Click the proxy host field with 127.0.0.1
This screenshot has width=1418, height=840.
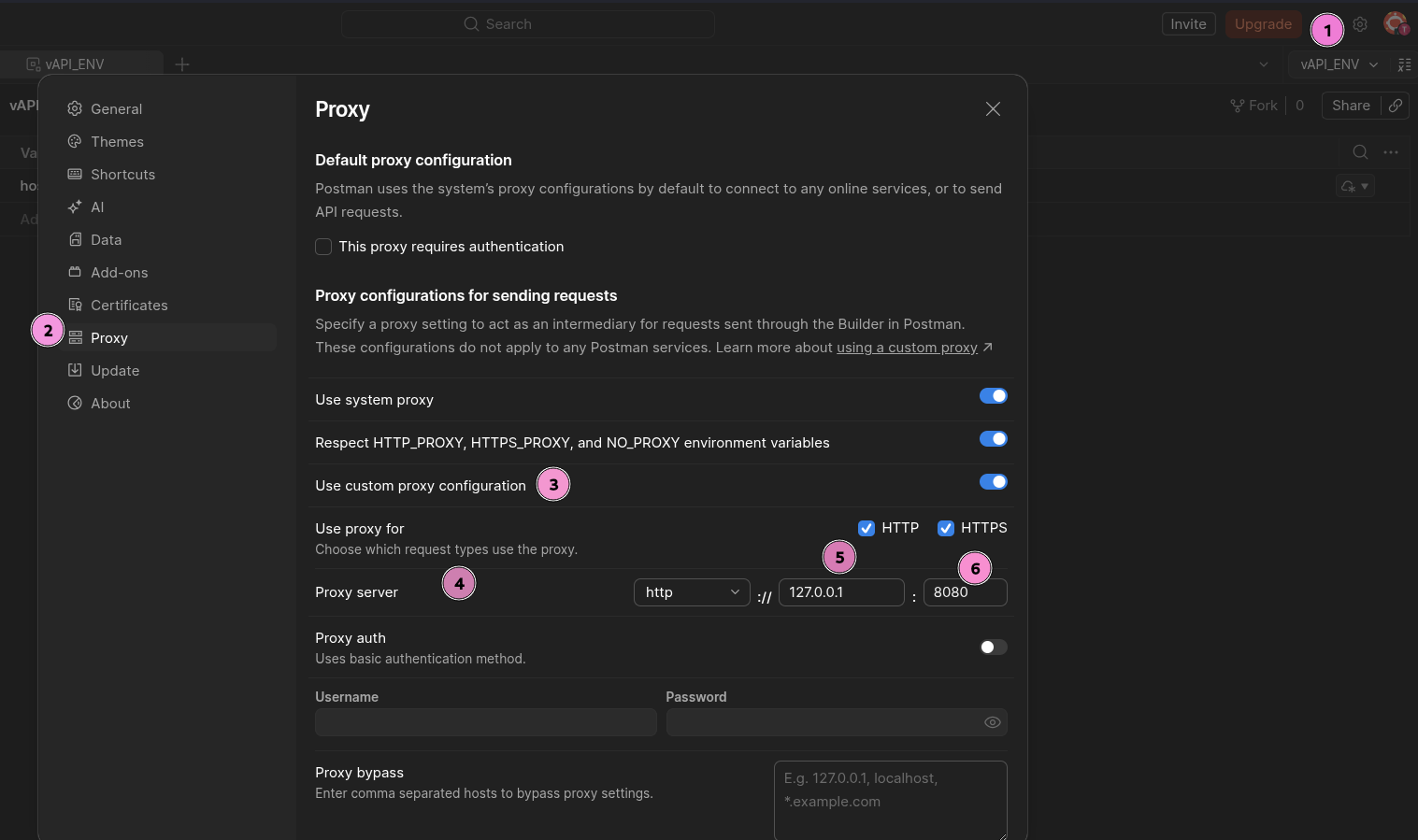pos(841,592)
